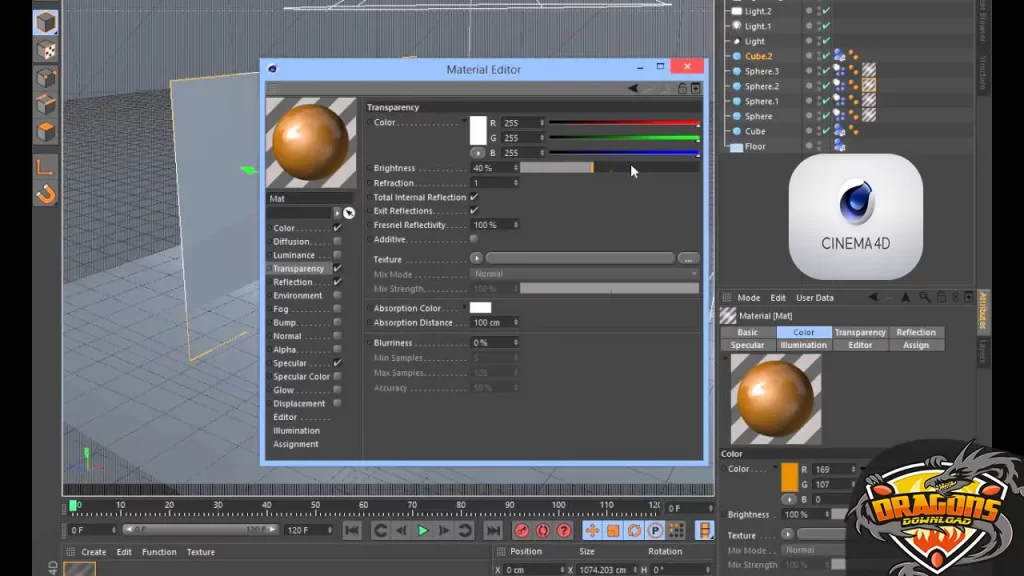Viewport: 1024px width, 576px height.
Task: Open the Edit menu in the attributes panel
Action: pos(778,297)
